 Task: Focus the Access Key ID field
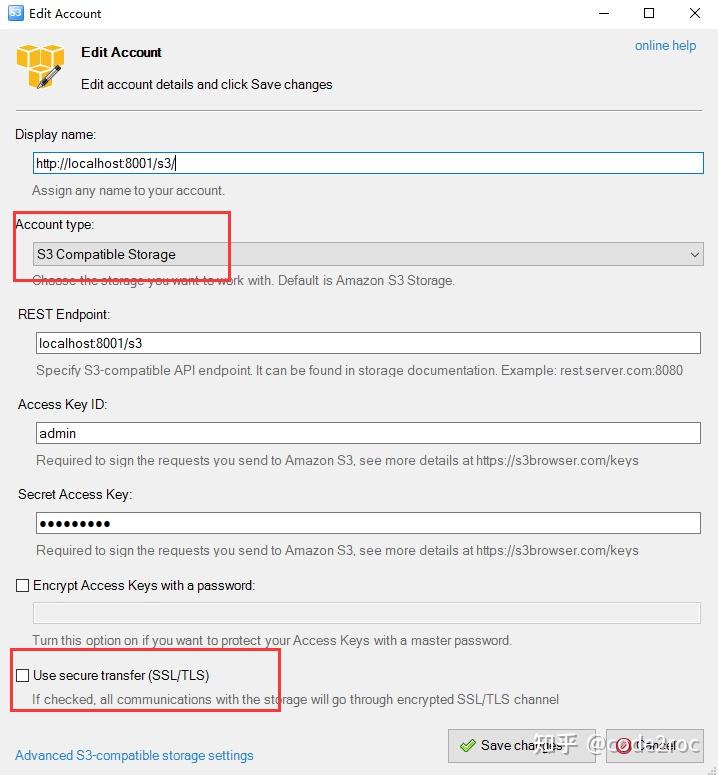coord(368,433)
